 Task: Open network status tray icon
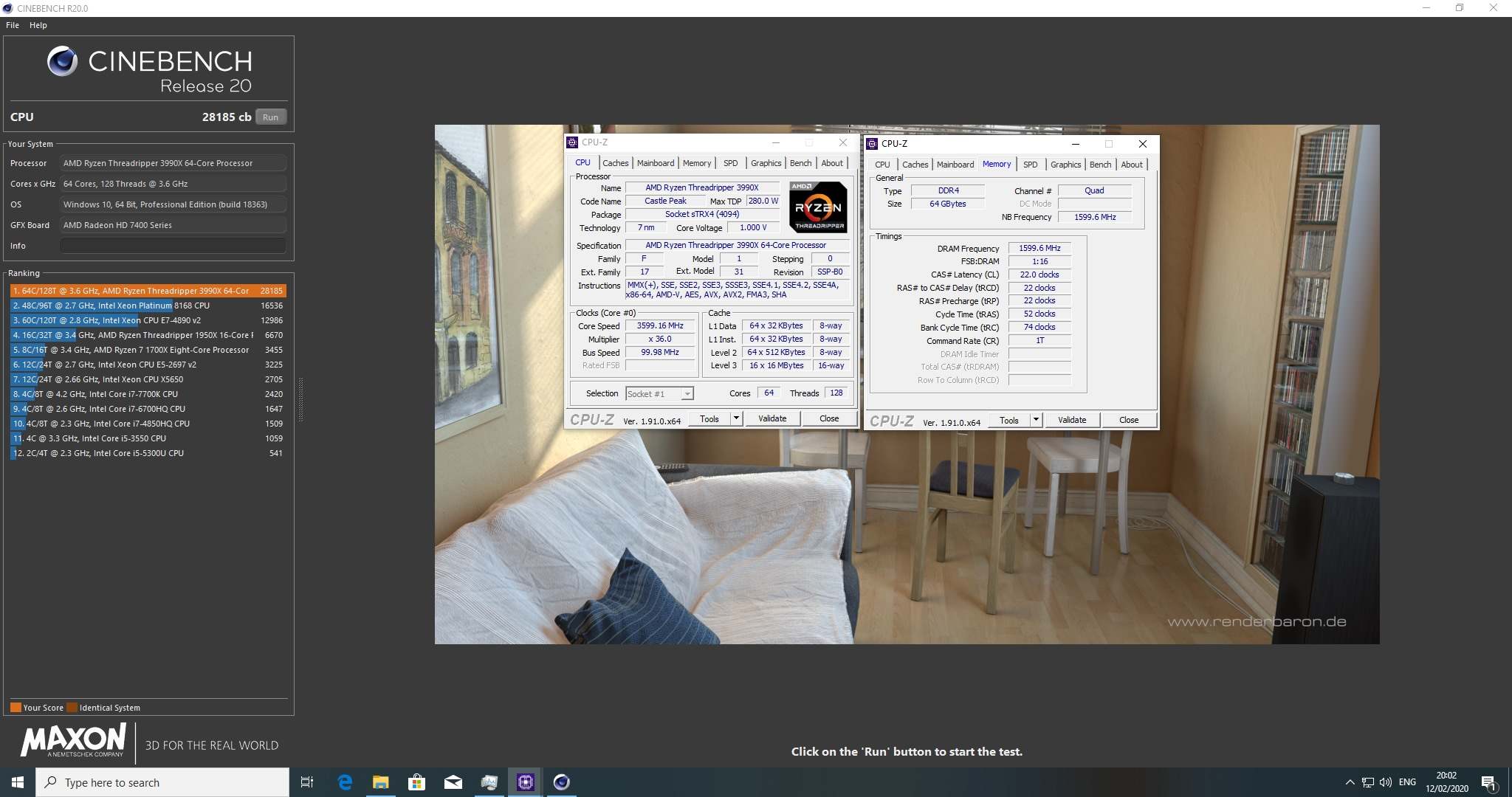[x=1368, y=782]
